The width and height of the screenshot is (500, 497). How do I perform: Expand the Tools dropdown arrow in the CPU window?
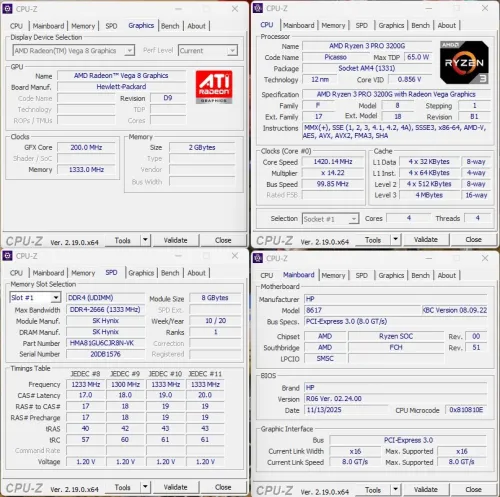click(396, 239)
